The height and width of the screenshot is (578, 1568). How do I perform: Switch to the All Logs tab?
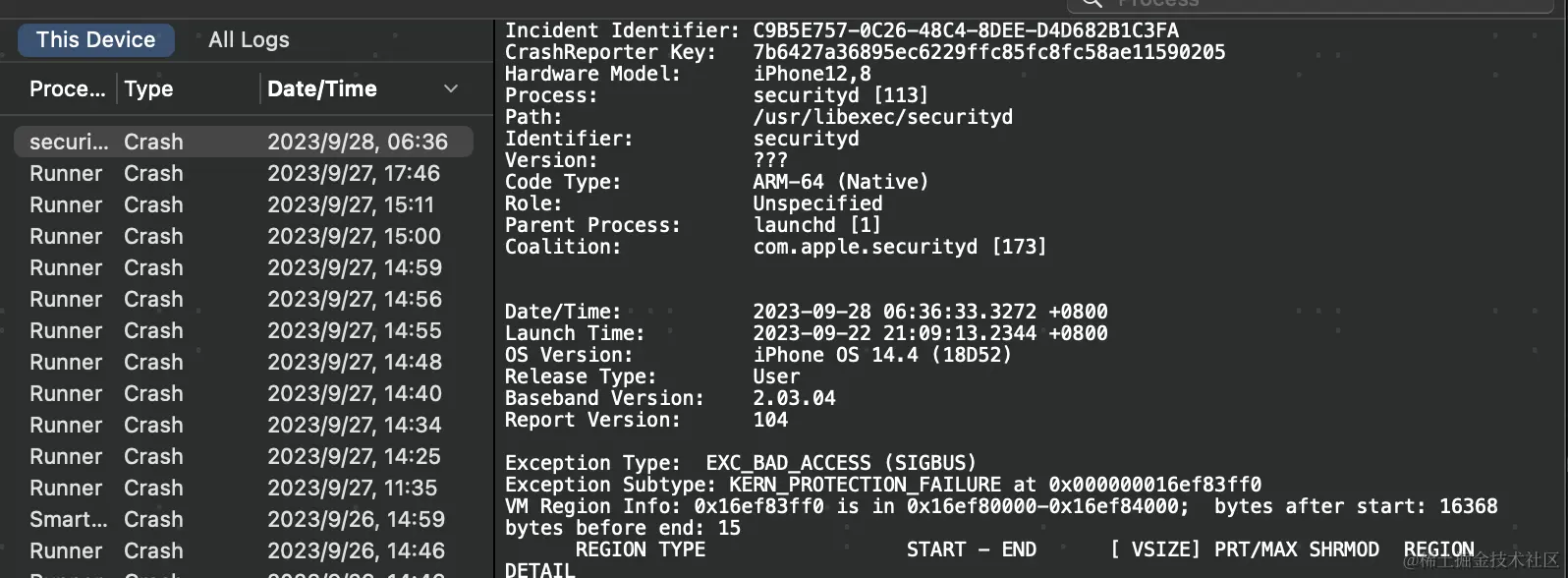tap(249, 40)
